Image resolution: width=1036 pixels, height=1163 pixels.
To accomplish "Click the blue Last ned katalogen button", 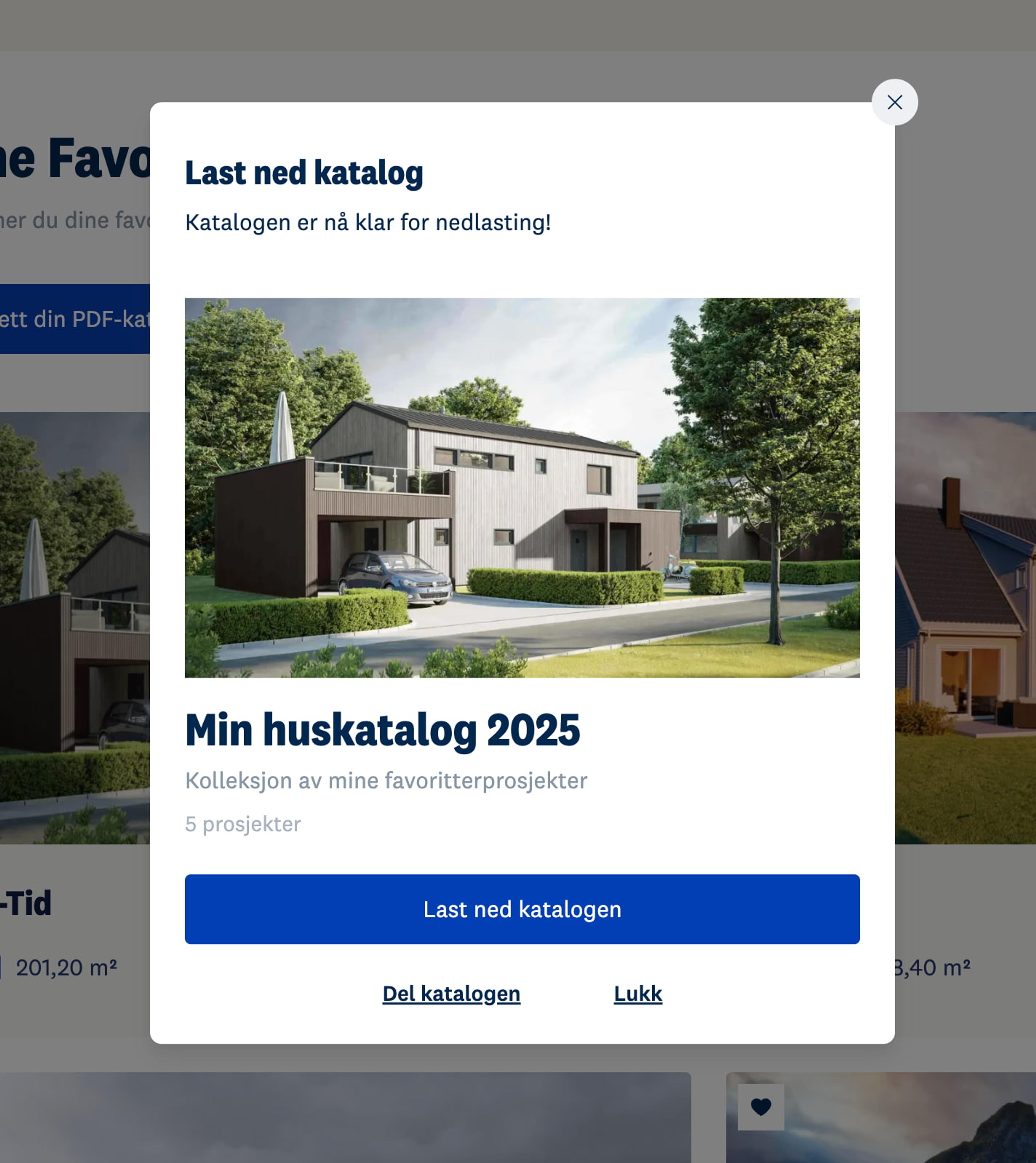I will pos(522,909).
